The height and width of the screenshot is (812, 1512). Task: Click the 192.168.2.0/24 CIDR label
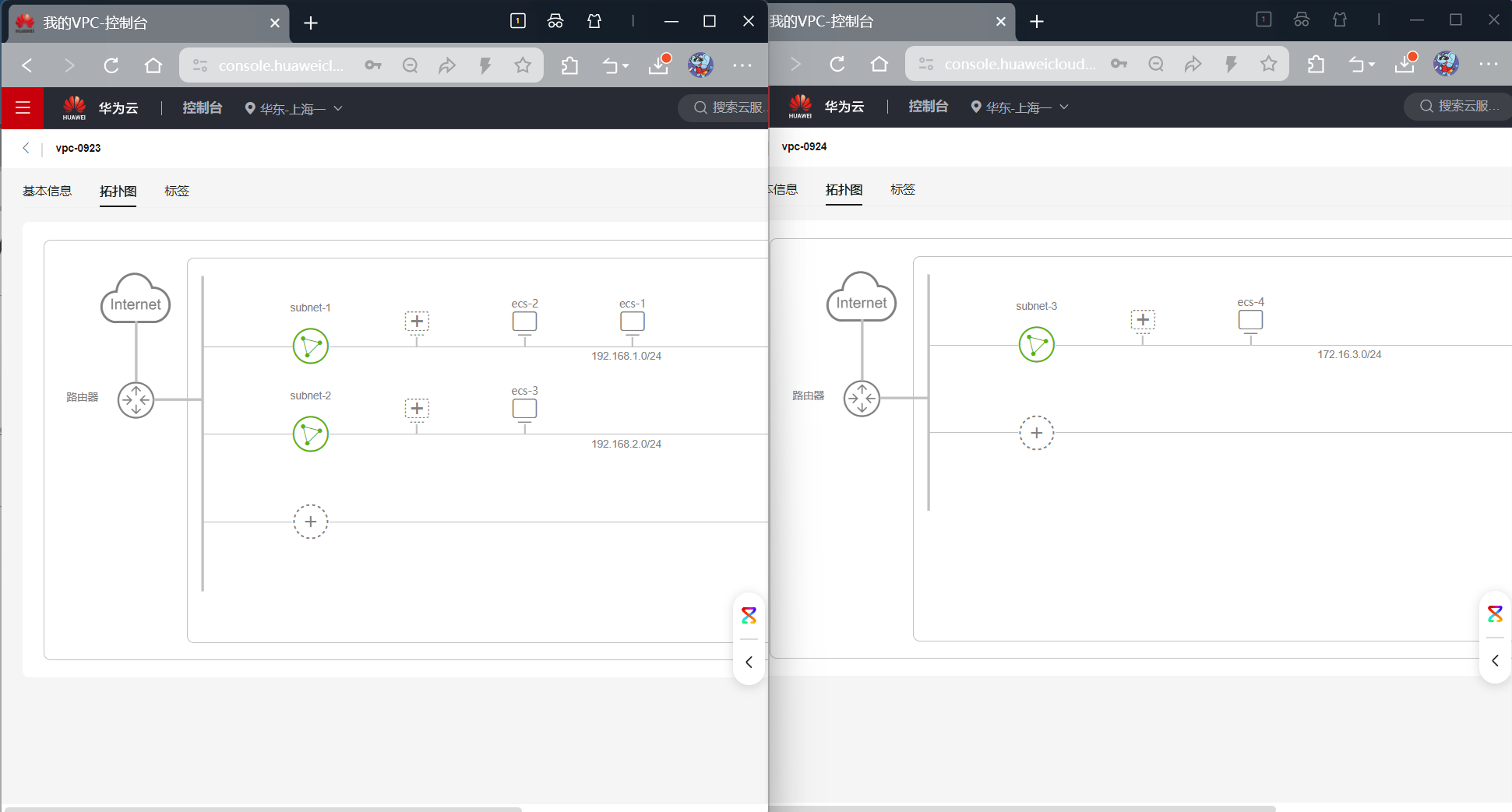[x=626, y=444]
